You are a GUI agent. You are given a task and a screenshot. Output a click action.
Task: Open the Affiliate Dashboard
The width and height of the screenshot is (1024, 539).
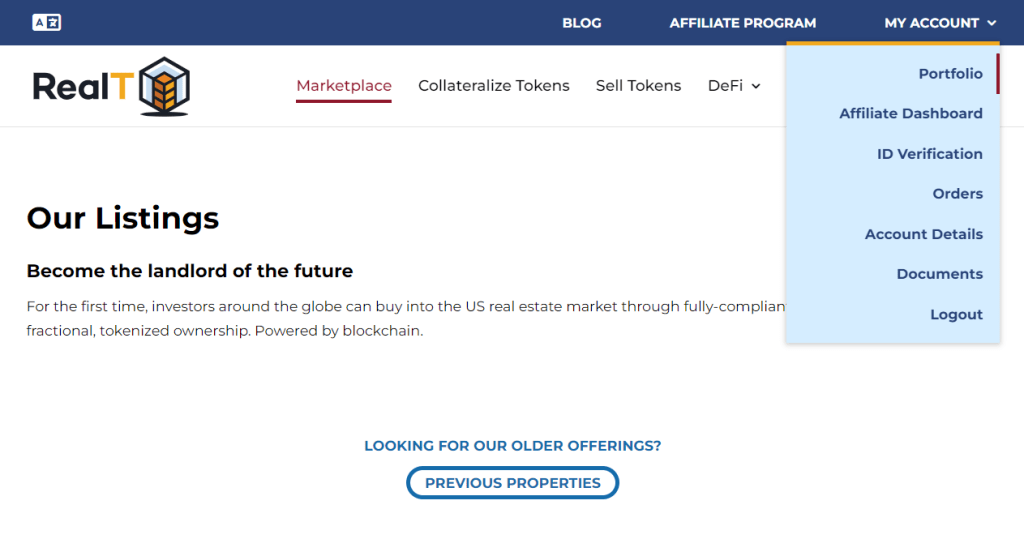tap(910, 113)
